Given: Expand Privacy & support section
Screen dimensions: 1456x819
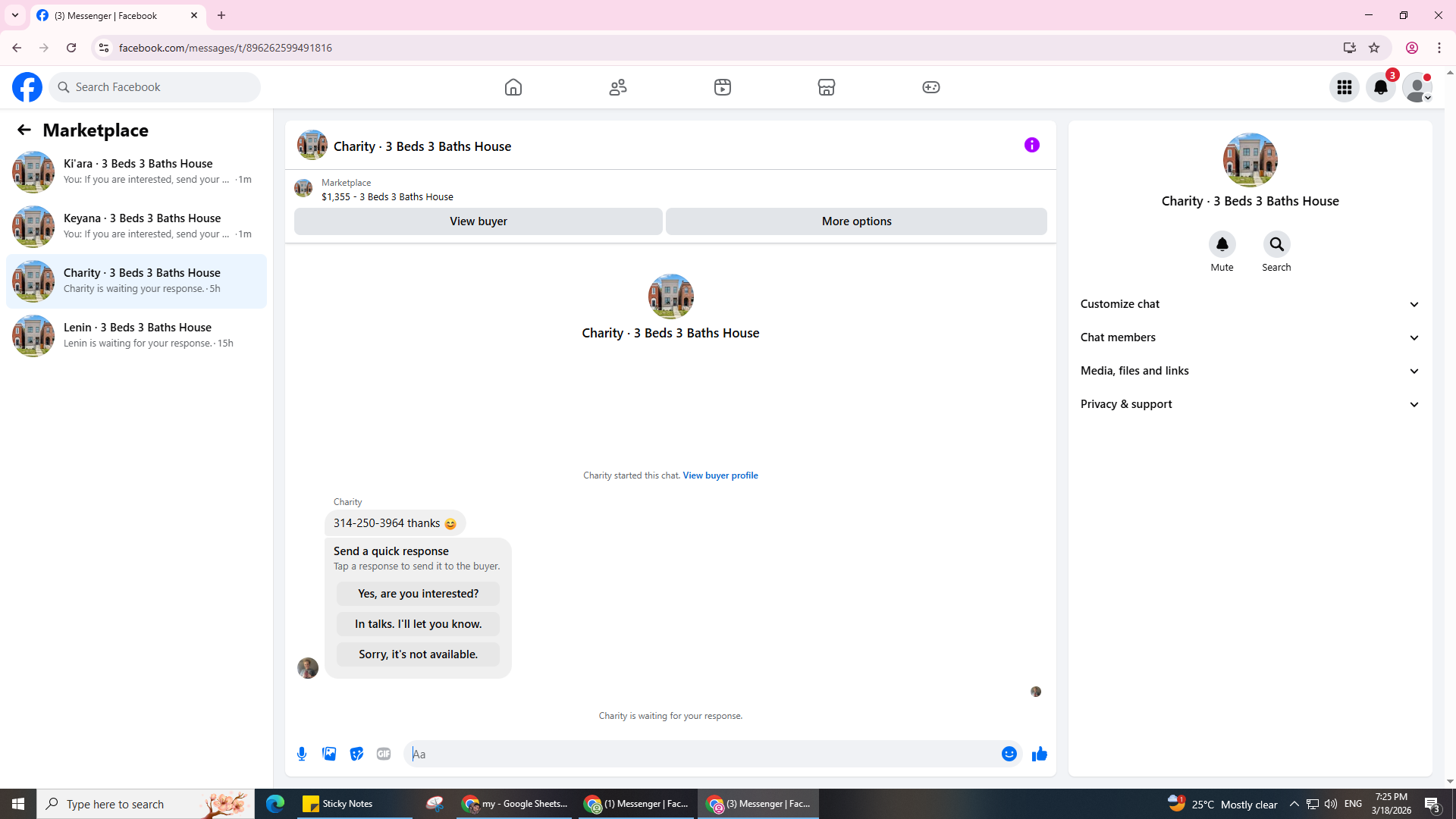Looking at the screenshot, I should (x=1249, y=404).
